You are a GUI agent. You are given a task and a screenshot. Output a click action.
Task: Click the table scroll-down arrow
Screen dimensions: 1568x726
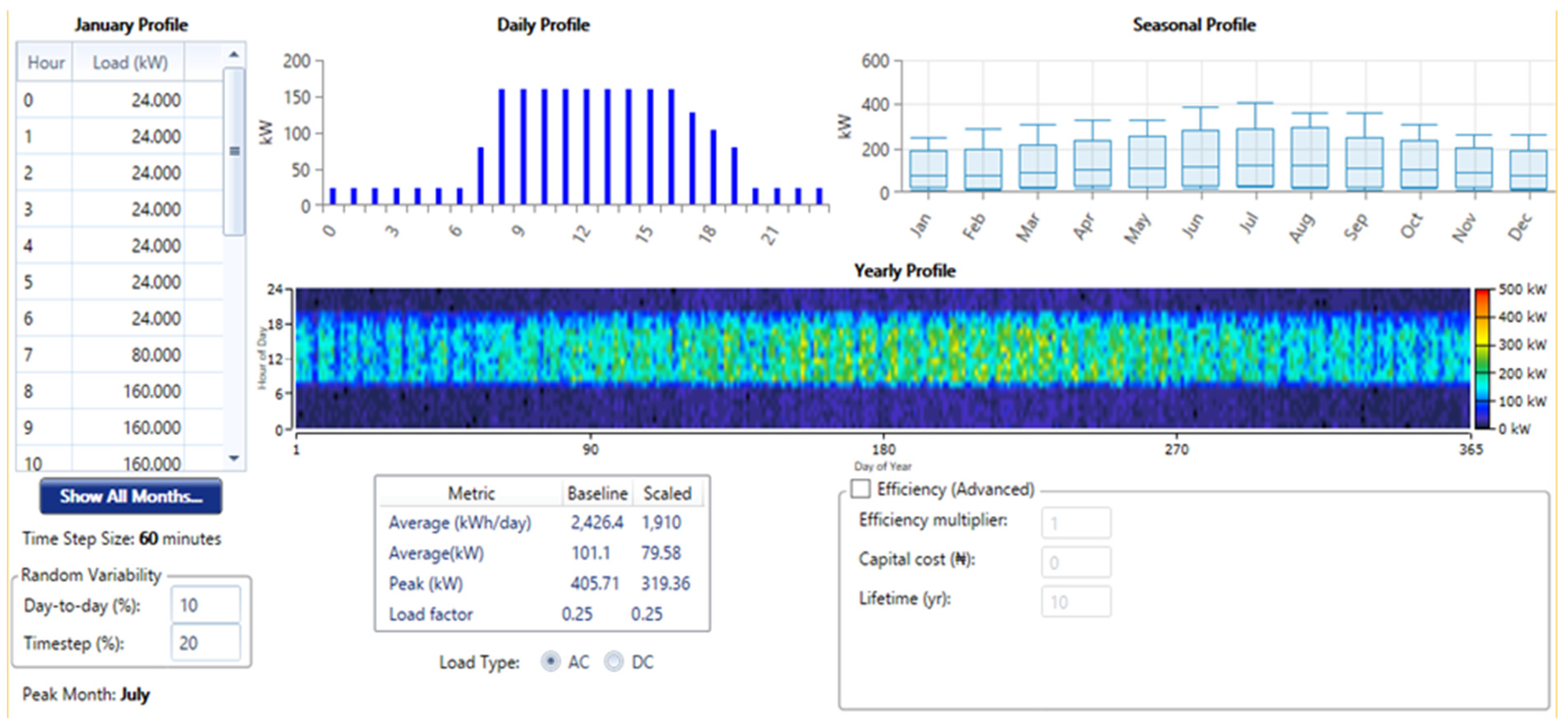[x=234, y=458]
